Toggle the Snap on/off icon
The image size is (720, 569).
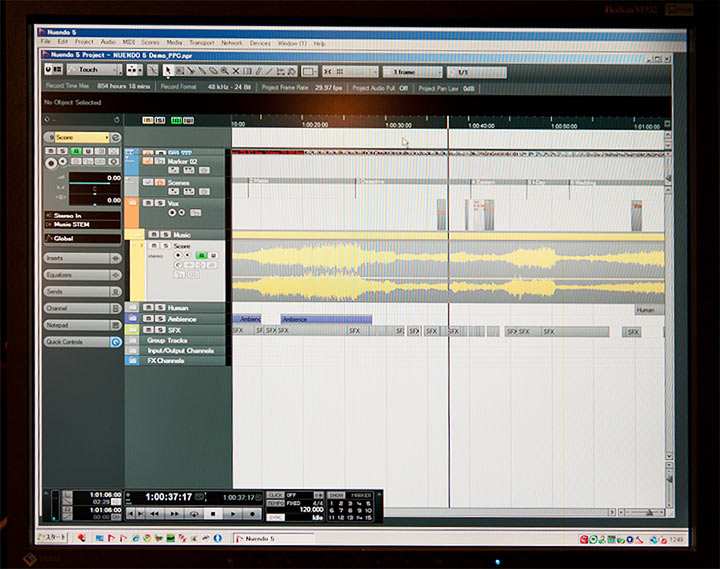coord(328,72)
